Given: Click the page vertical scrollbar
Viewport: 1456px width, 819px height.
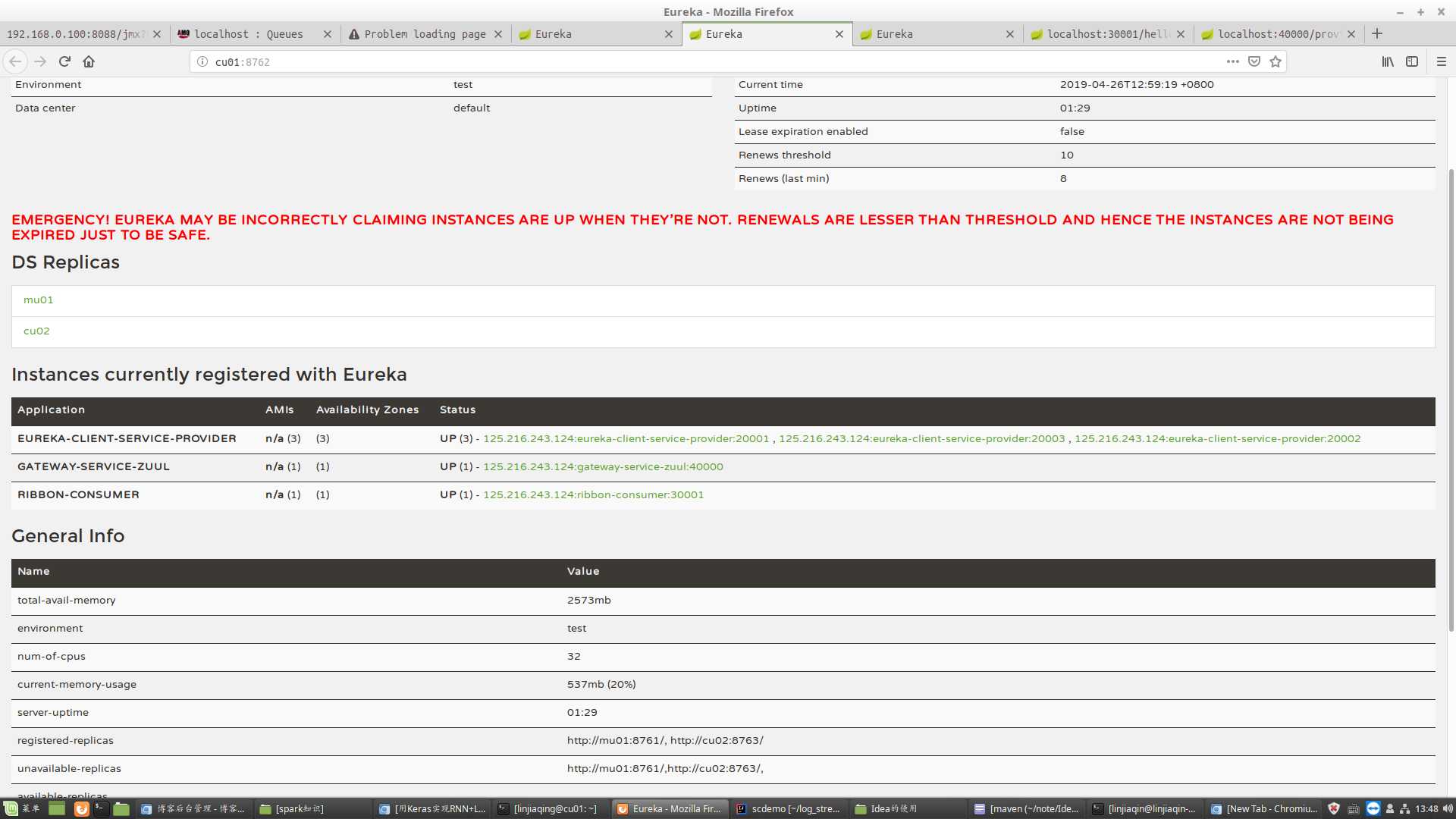Looking at the screenshot, I should 1451,400.
